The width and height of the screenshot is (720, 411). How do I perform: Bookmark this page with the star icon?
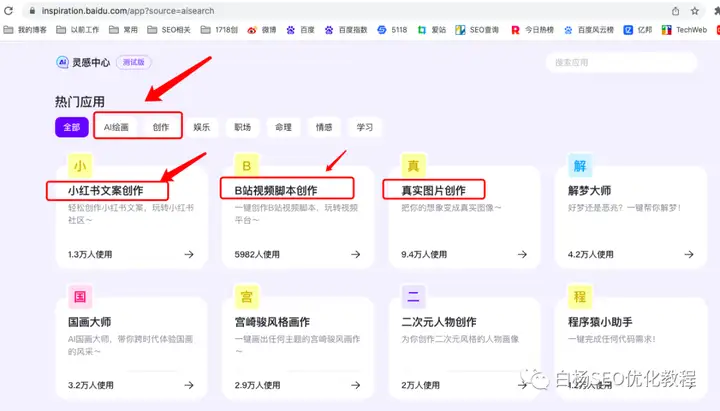(695, 11)
